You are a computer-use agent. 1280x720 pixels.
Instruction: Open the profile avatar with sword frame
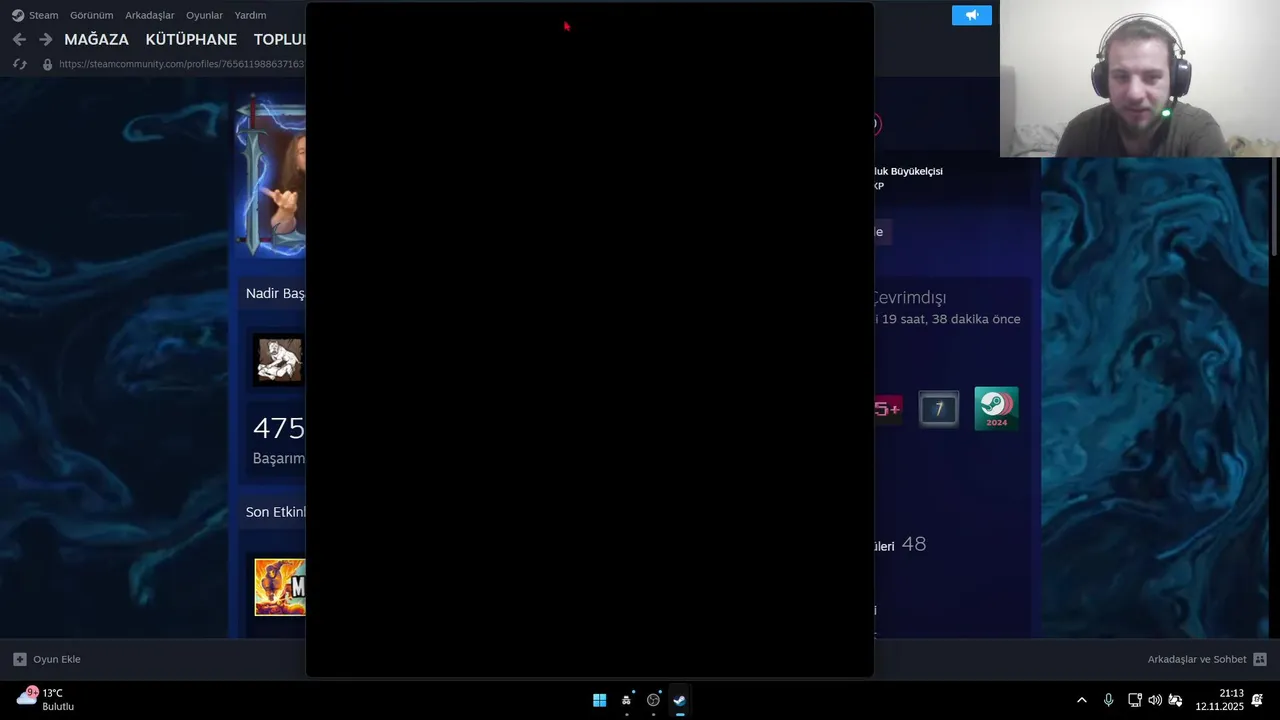pyautogui.click(x=271, y=177)
